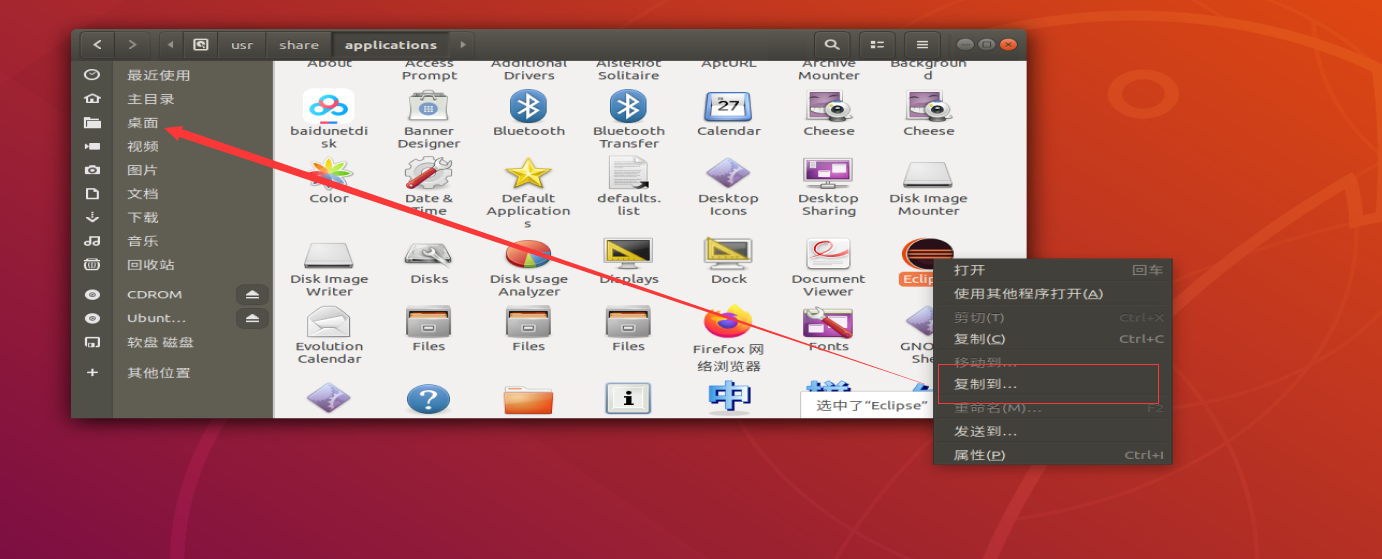
Task: Open 软盘 磁盘 in sidebar
Action: point(160,342)
